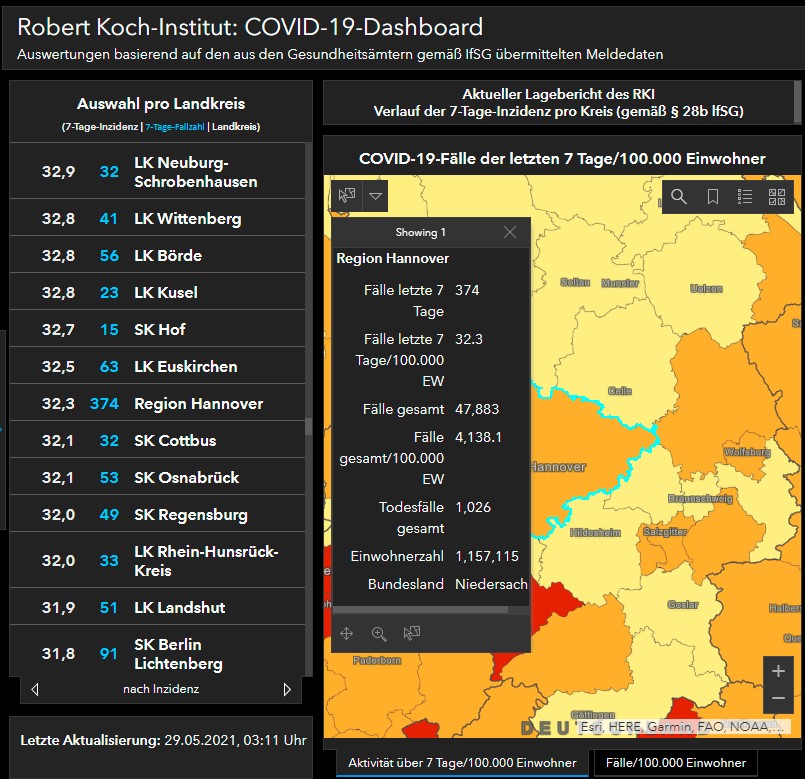The width and height of the screenshot is (805, 779).
Task: Open the select tool dropdown arrow
Action: [375, 196]
